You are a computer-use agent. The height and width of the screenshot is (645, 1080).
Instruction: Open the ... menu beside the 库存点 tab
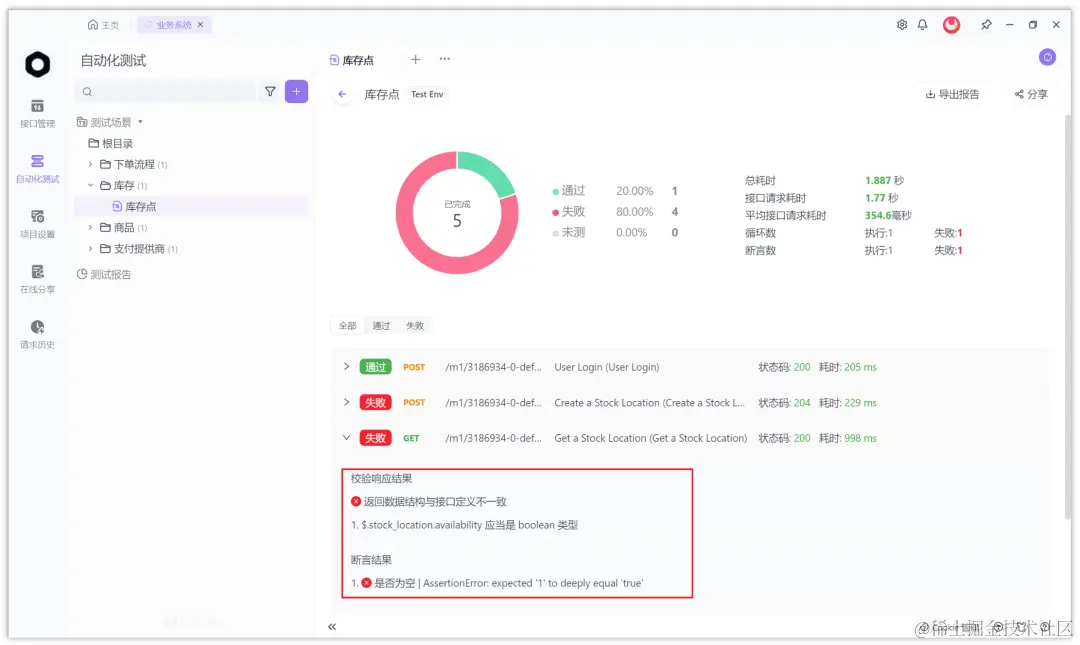pyautogui.click(x=445, y=59)
